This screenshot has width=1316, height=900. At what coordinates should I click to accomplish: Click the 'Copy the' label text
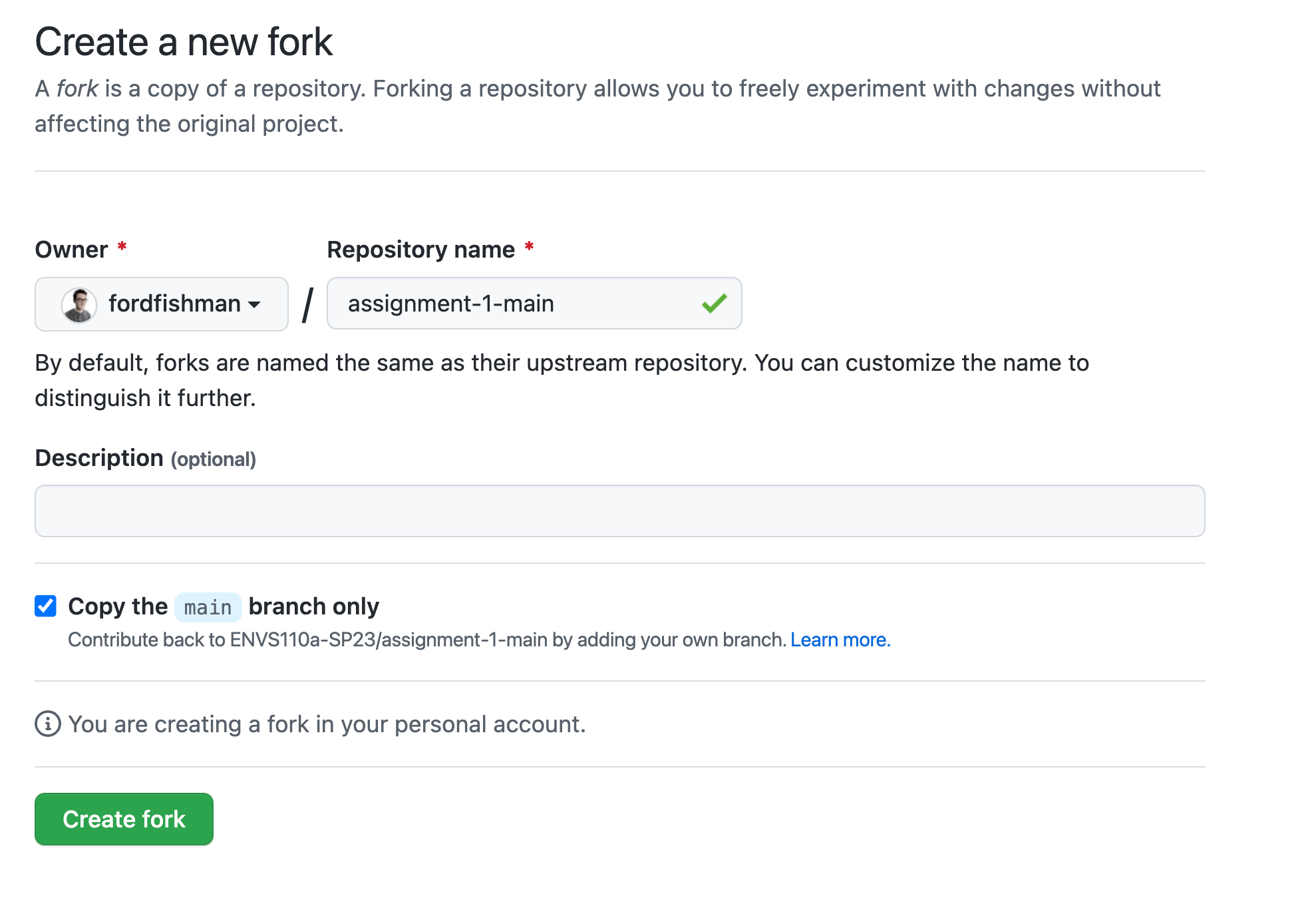coord(118,606)
